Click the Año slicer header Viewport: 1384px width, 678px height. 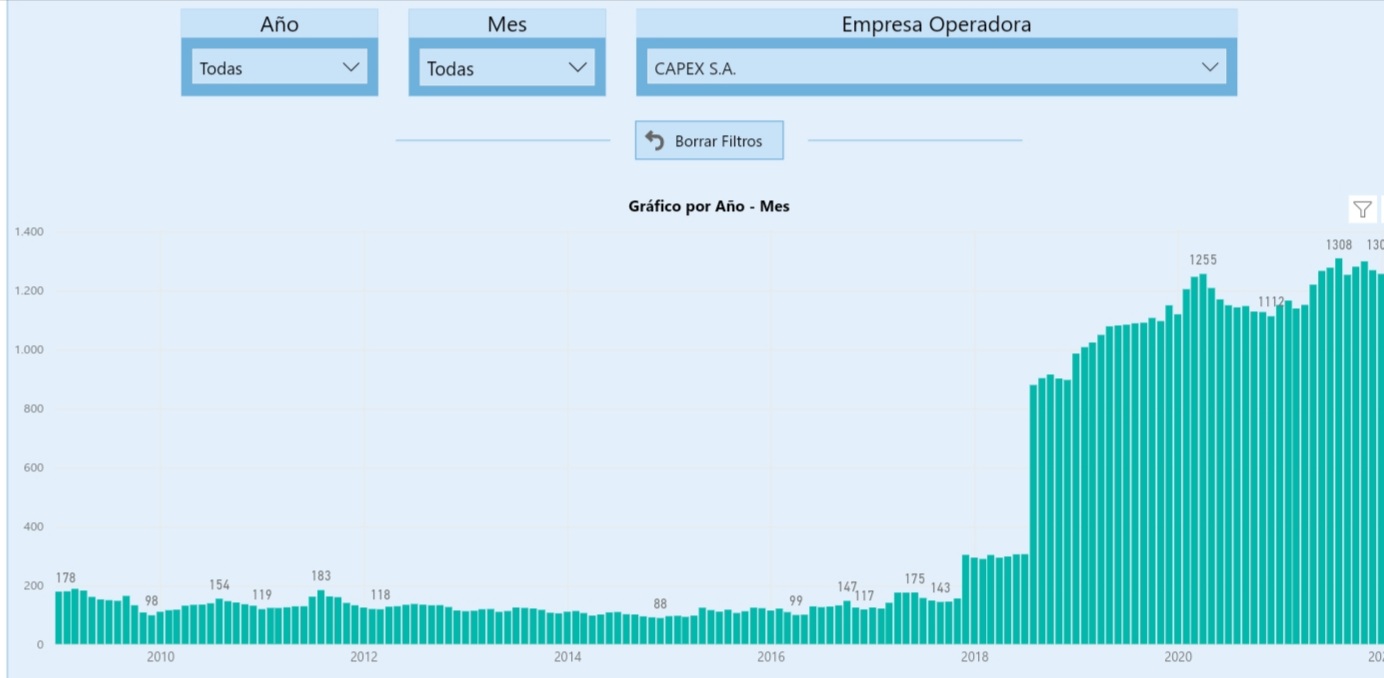(280, 24)
